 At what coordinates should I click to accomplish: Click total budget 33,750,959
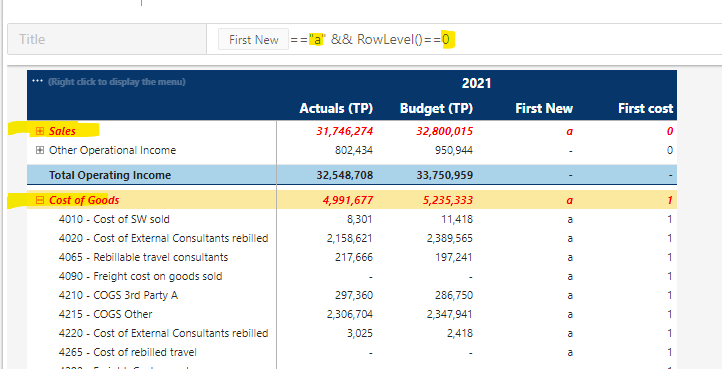(444, 175)
